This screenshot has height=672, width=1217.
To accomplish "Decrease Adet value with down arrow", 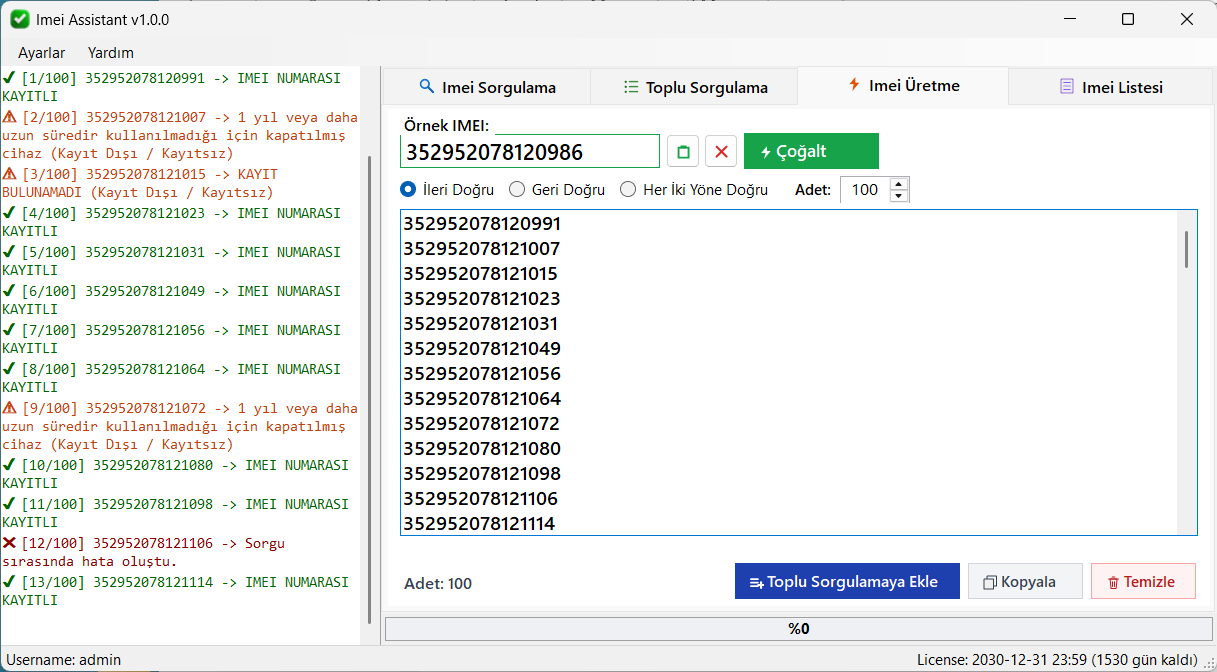I will coord(899,196).
